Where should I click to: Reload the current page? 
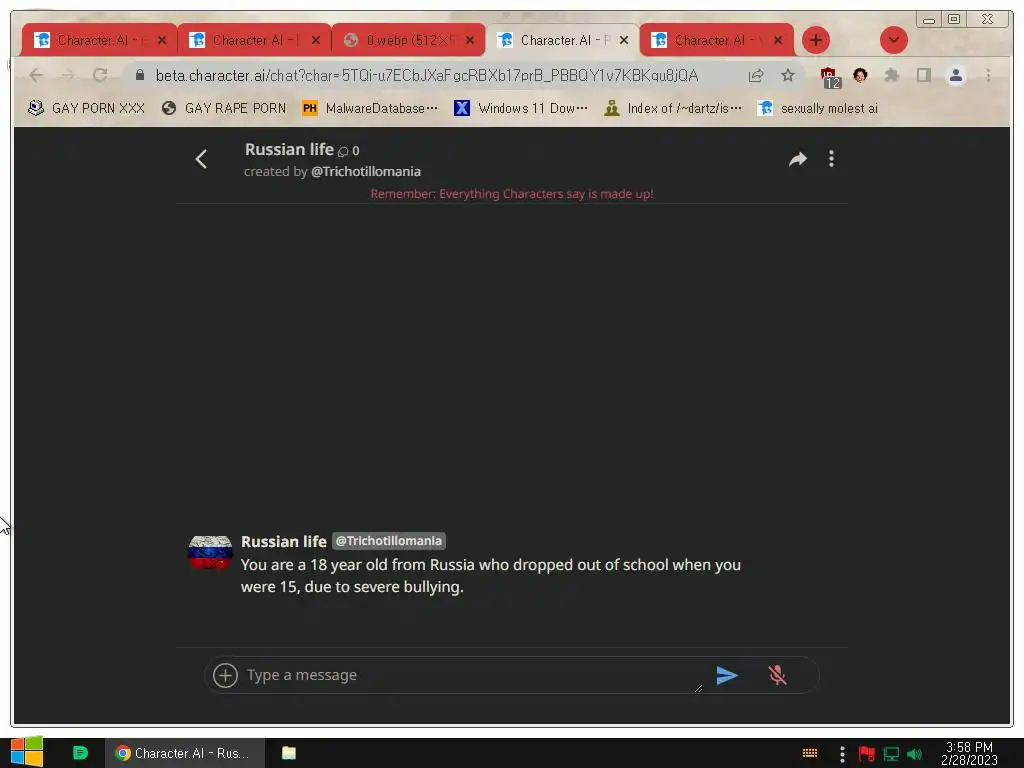coord(100,75)
